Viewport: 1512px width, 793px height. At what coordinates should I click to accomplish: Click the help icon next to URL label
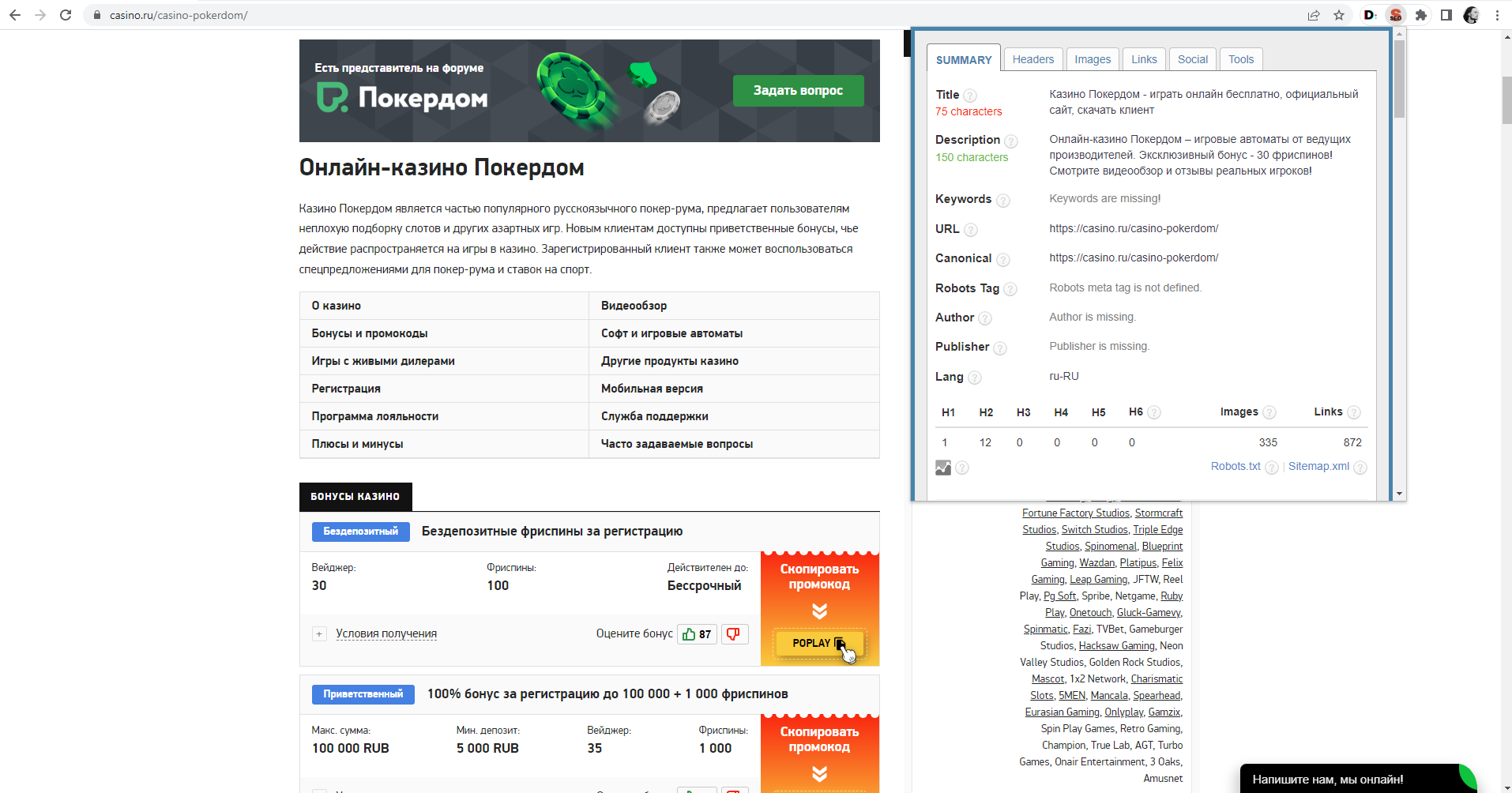pos(971,230)
